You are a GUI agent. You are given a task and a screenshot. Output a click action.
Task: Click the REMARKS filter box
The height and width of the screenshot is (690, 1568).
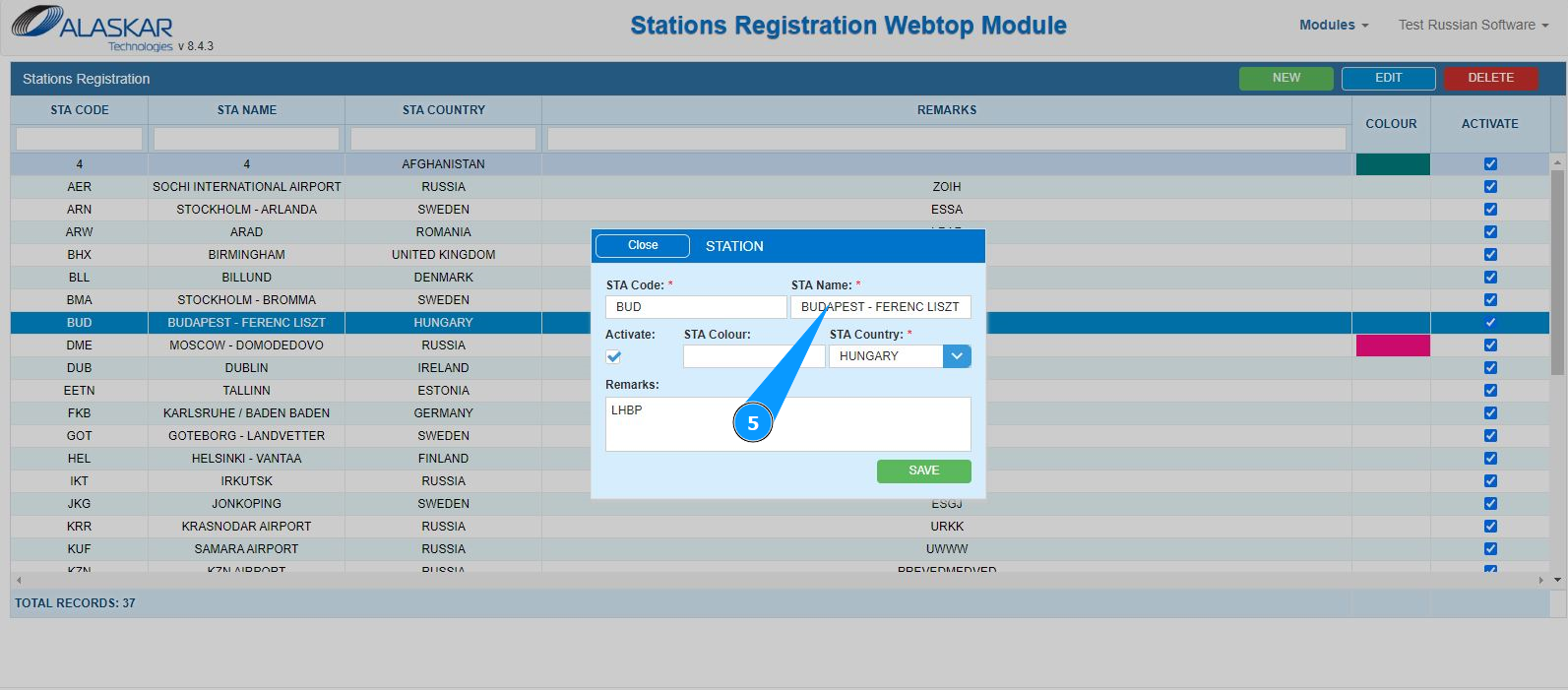(x=947, y=139)
